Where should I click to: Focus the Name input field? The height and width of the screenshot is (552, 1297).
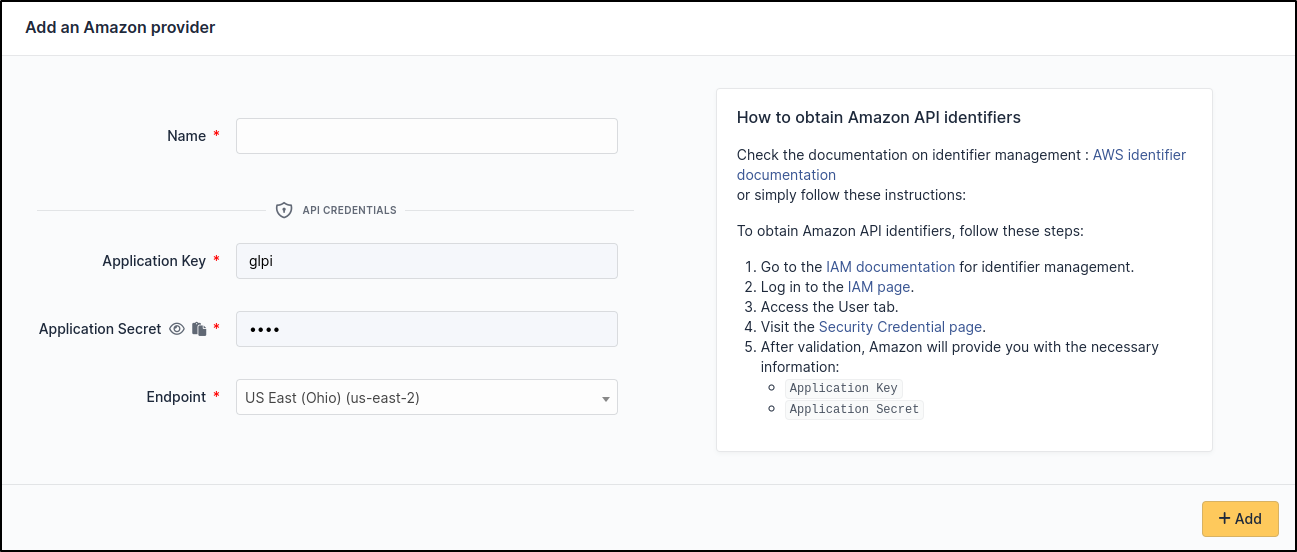[426, 136]
